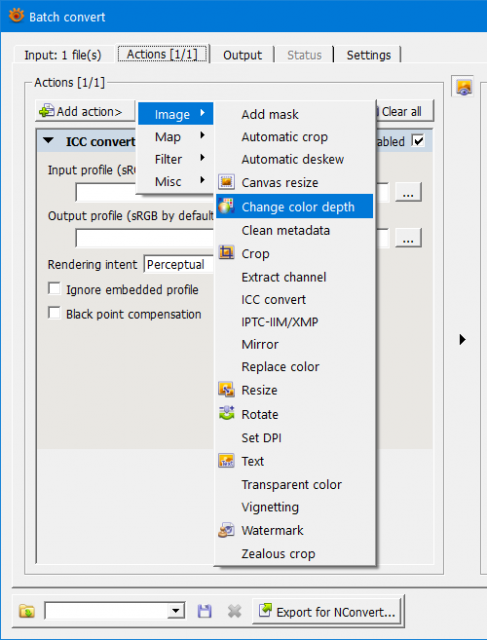Click the Add action button
The image size is (487, 640).
coord(85,111)
